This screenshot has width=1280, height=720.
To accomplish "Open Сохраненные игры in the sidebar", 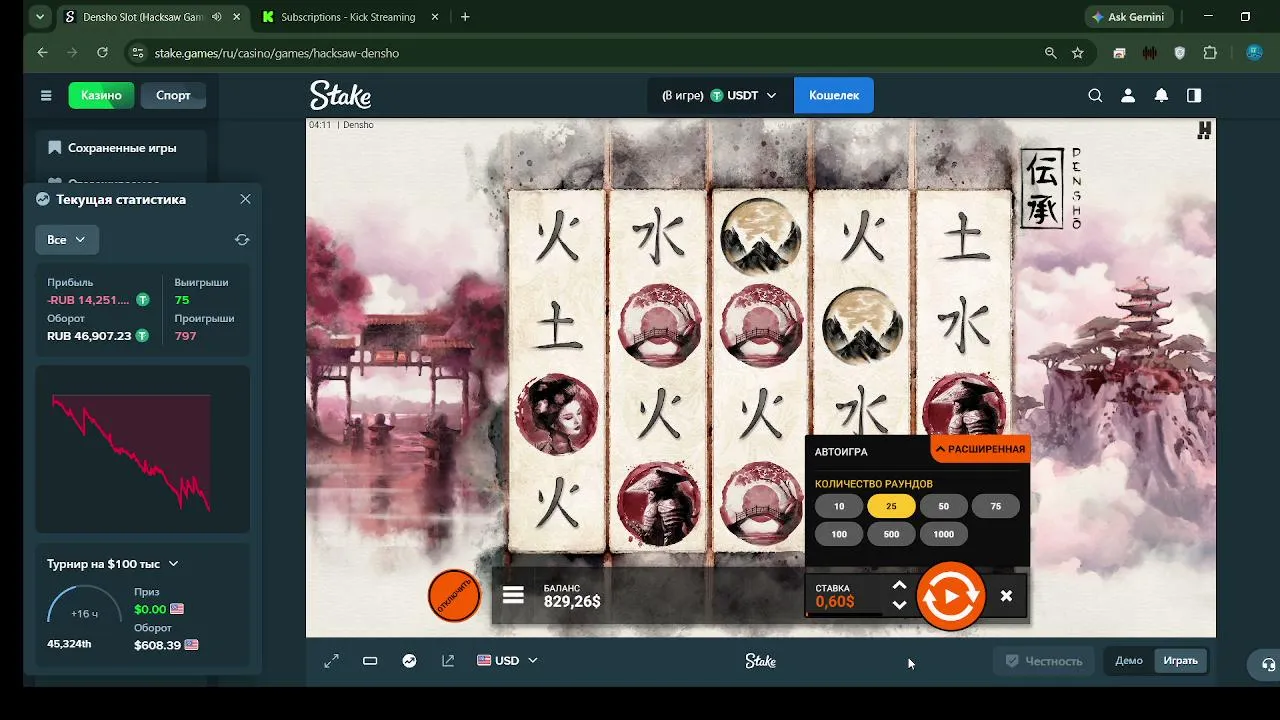I will tap(121, 148).
